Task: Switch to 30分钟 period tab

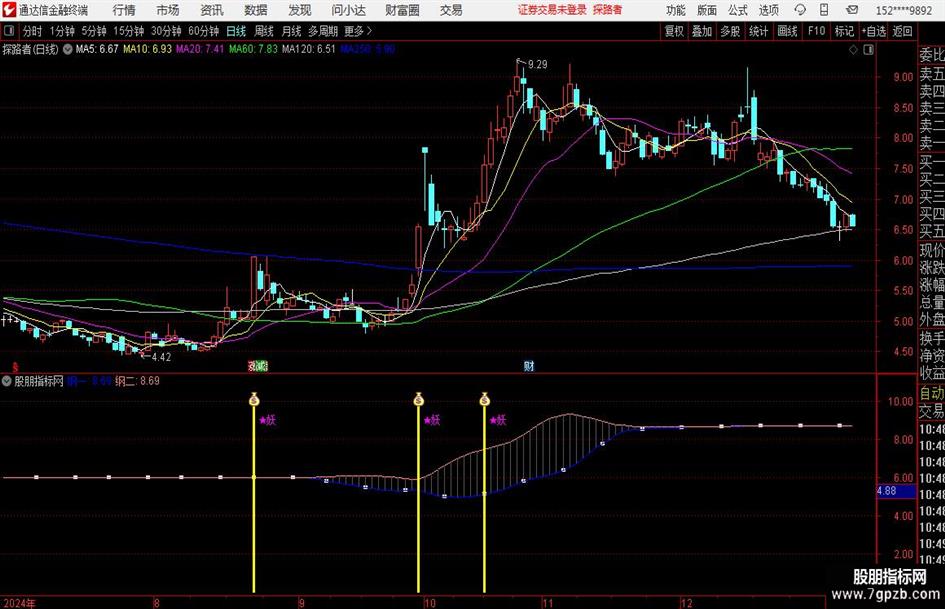Action: [x=166, y=31]
